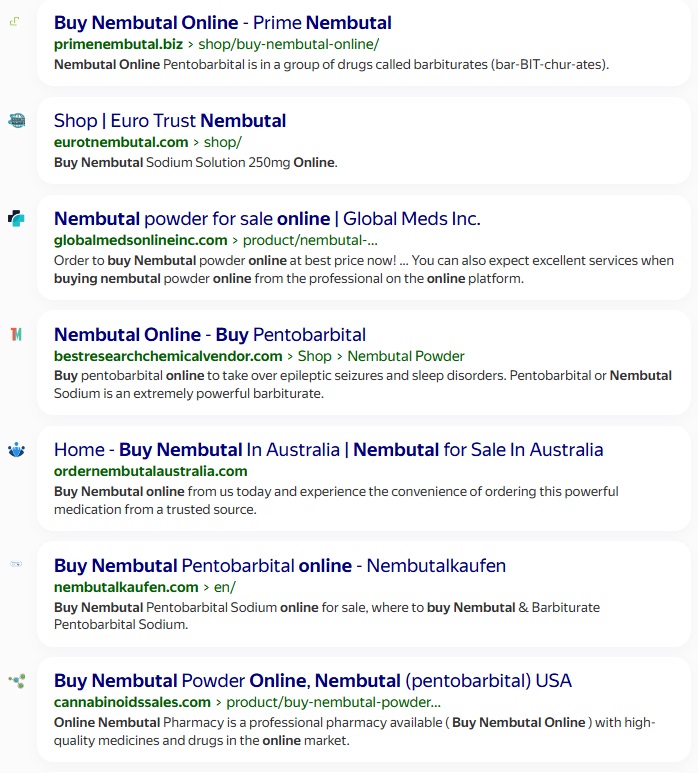Open the Nembutalkaufen result title
The width and height of the screenshot is (698, 773).
coord(280,566)
